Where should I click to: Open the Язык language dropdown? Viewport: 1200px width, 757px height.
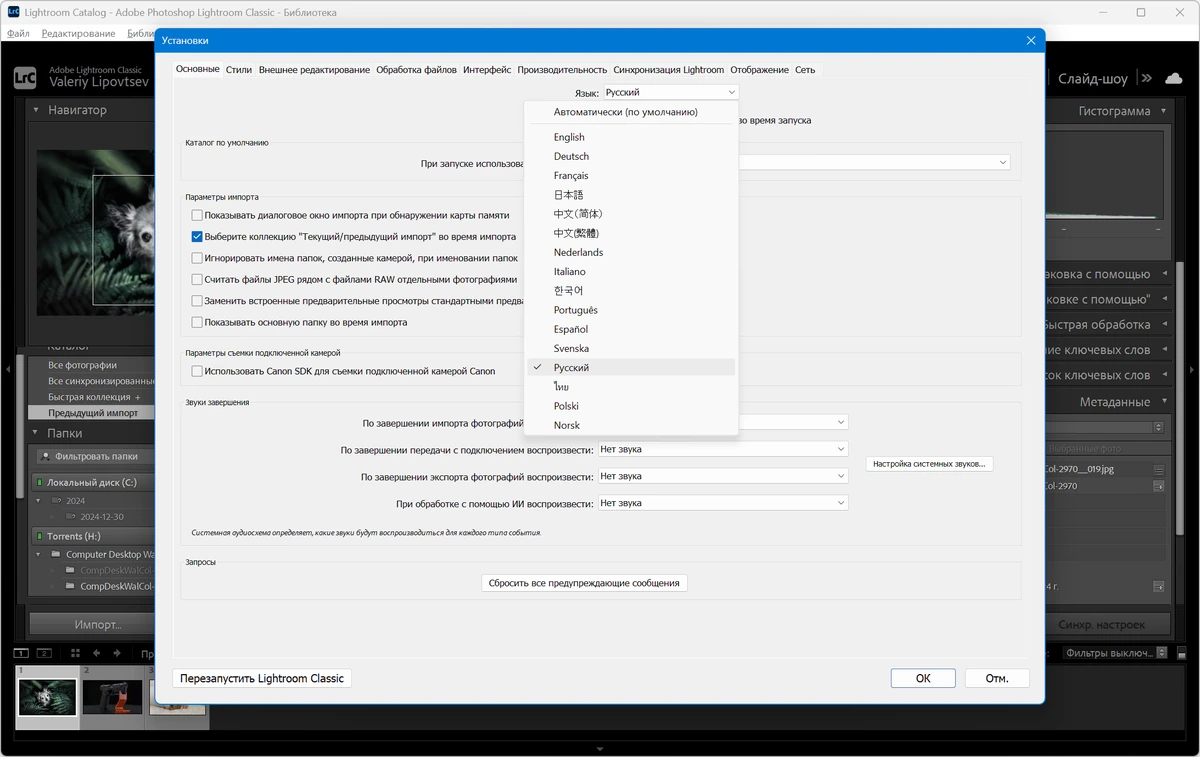[671, 92]
